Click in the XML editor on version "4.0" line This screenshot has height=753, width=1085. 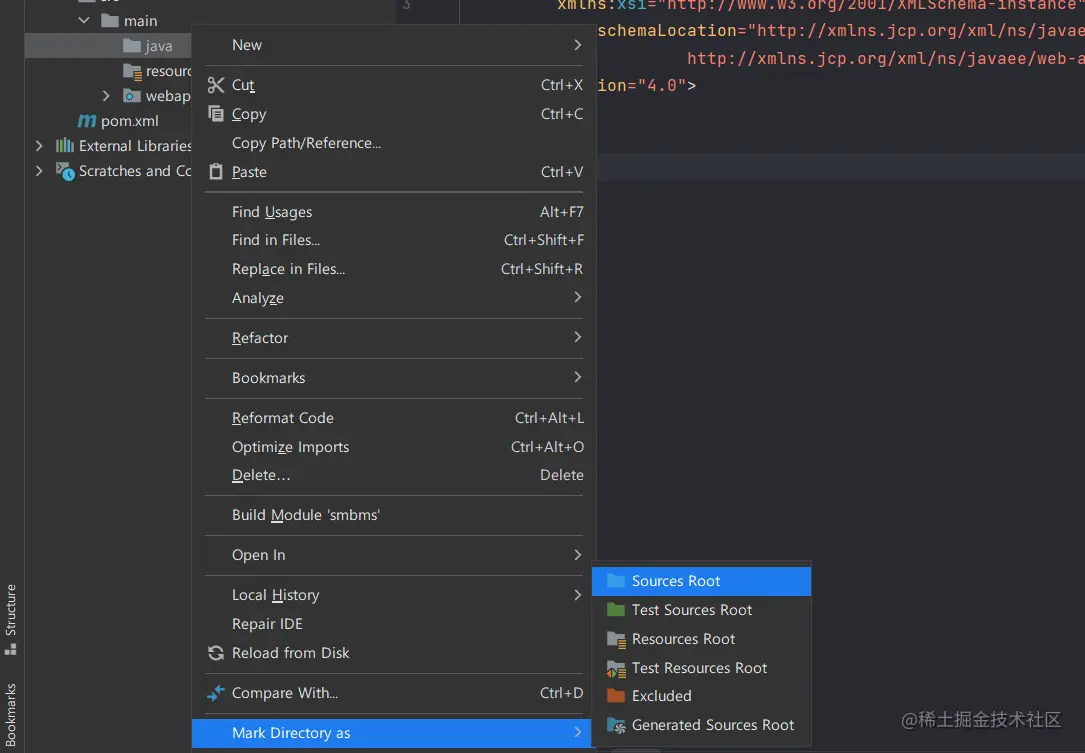(x=647, y=85)
